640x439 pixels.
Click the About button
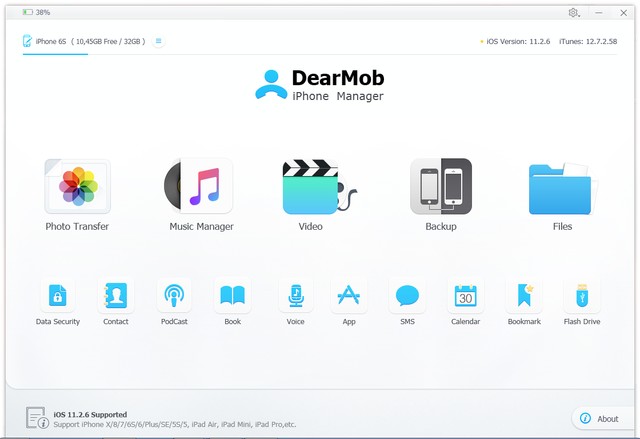(601, 418)
